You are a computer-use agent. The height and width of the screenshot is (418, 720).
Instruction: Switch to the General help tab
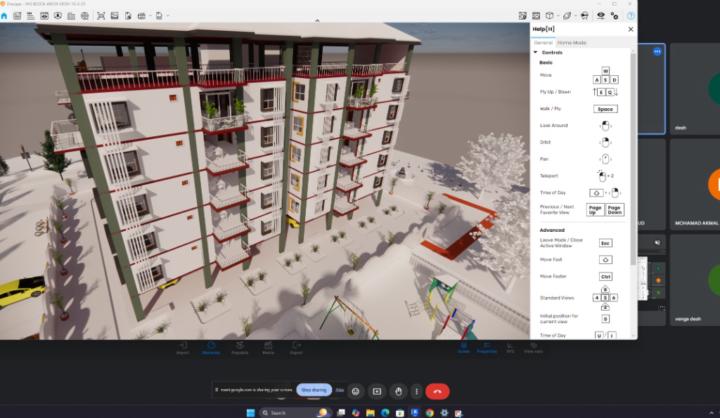(543, 43)
